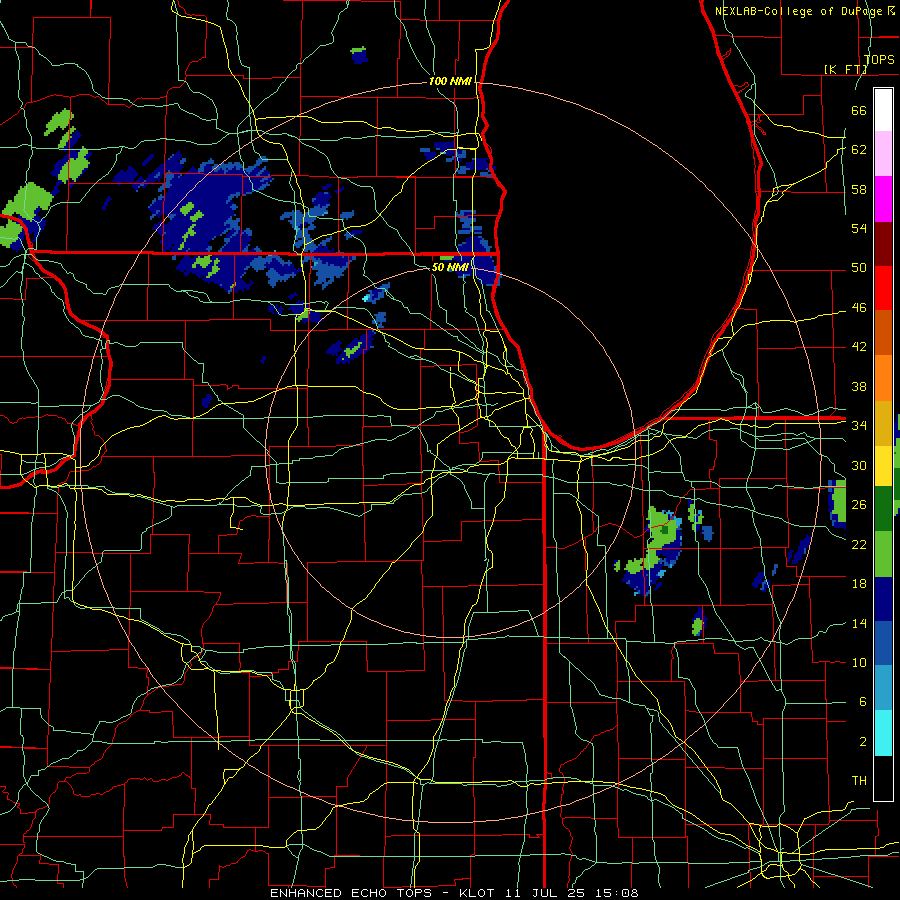Viewport: 900px width, 900px height.
Task: Select the dark orange legend segment
Action: (883, 333)
